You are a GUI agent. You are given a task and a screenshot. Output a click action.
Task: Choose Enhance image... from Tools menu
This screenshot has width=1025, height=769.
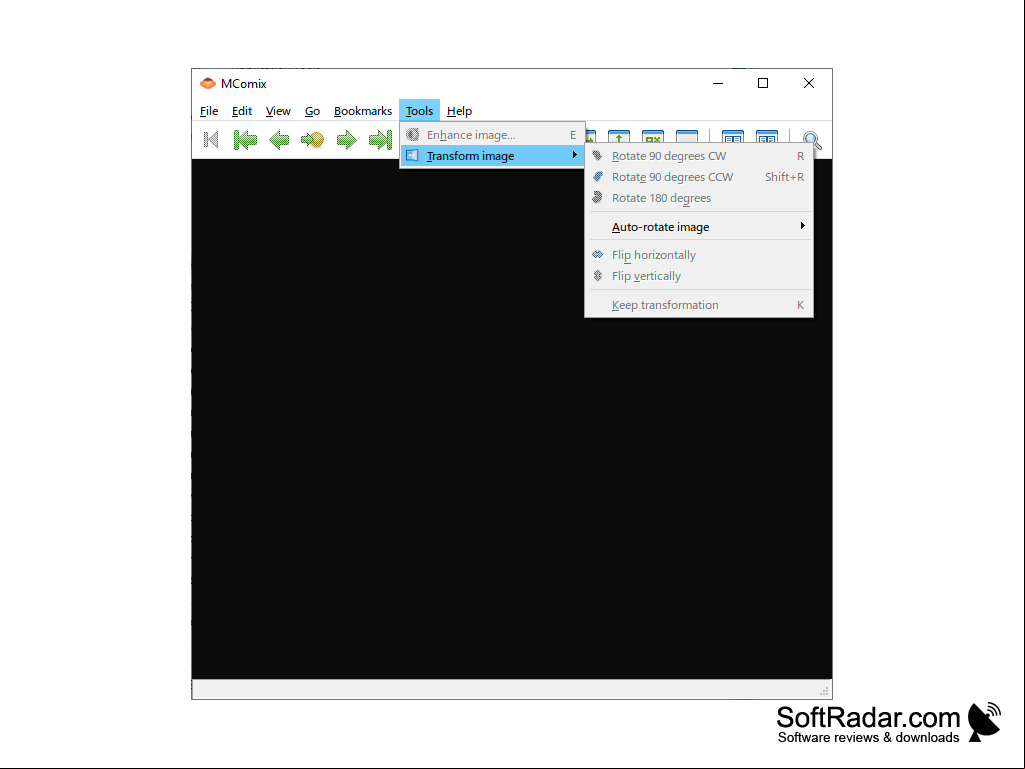[x=492, y=135]
